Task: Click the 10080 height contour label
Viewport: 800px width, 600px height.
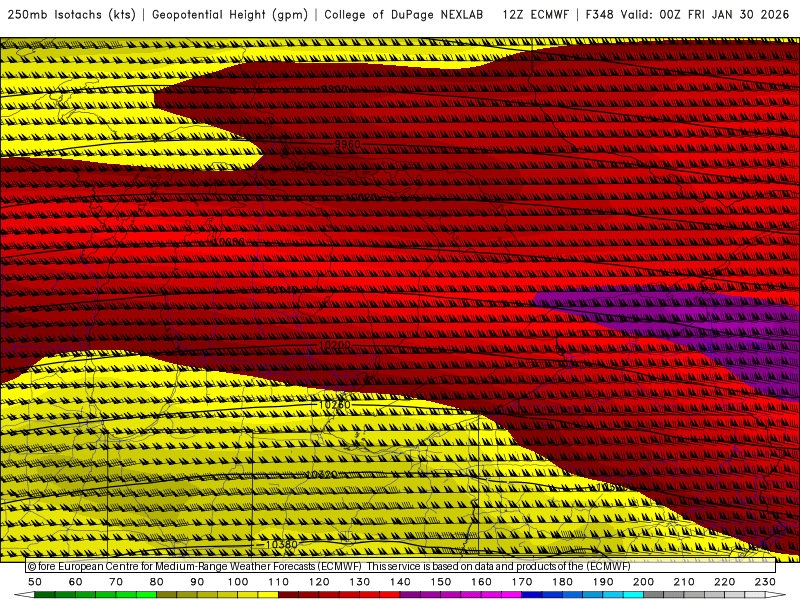Action: [231, 241]
